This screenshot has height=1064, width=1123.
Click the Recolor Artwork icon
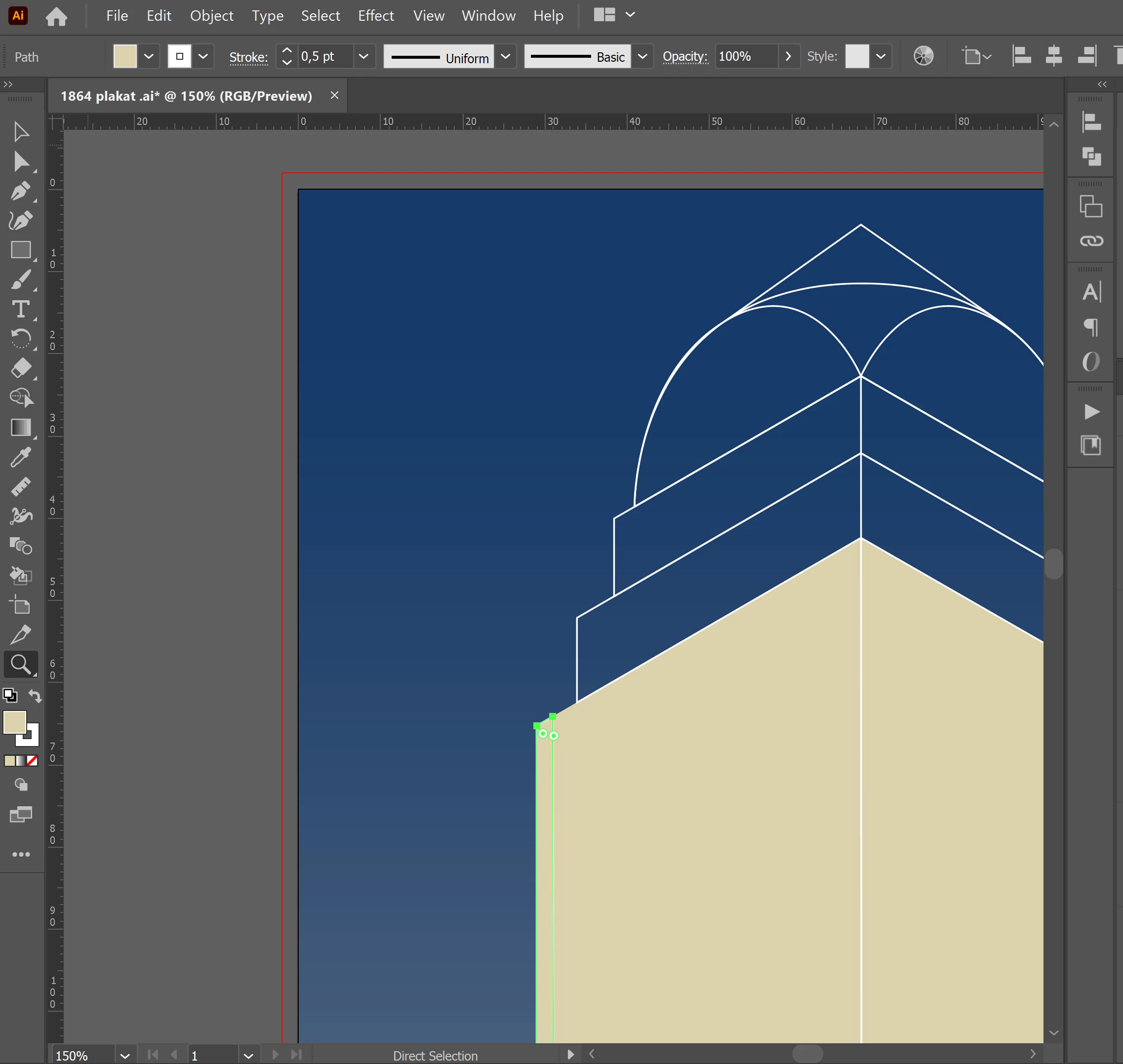[923, 56]
